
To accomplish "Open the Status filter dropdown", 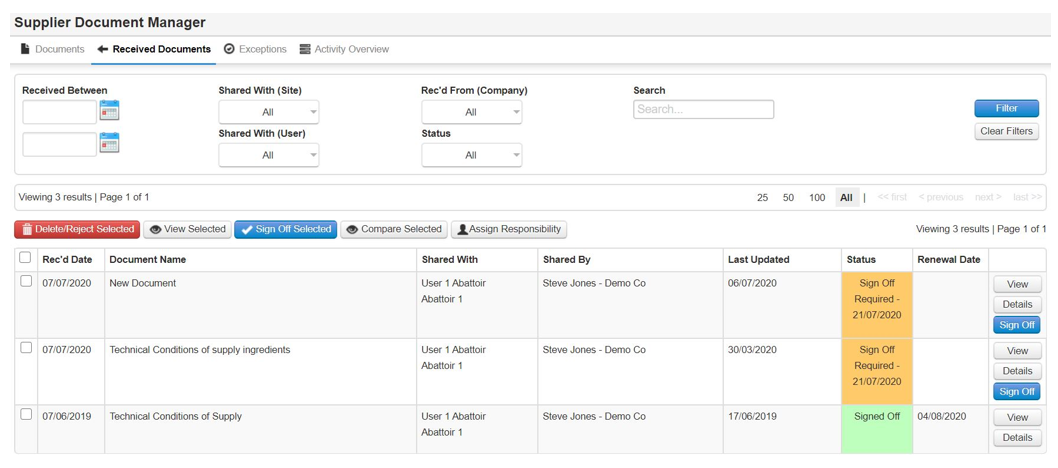I will point(472,155).
